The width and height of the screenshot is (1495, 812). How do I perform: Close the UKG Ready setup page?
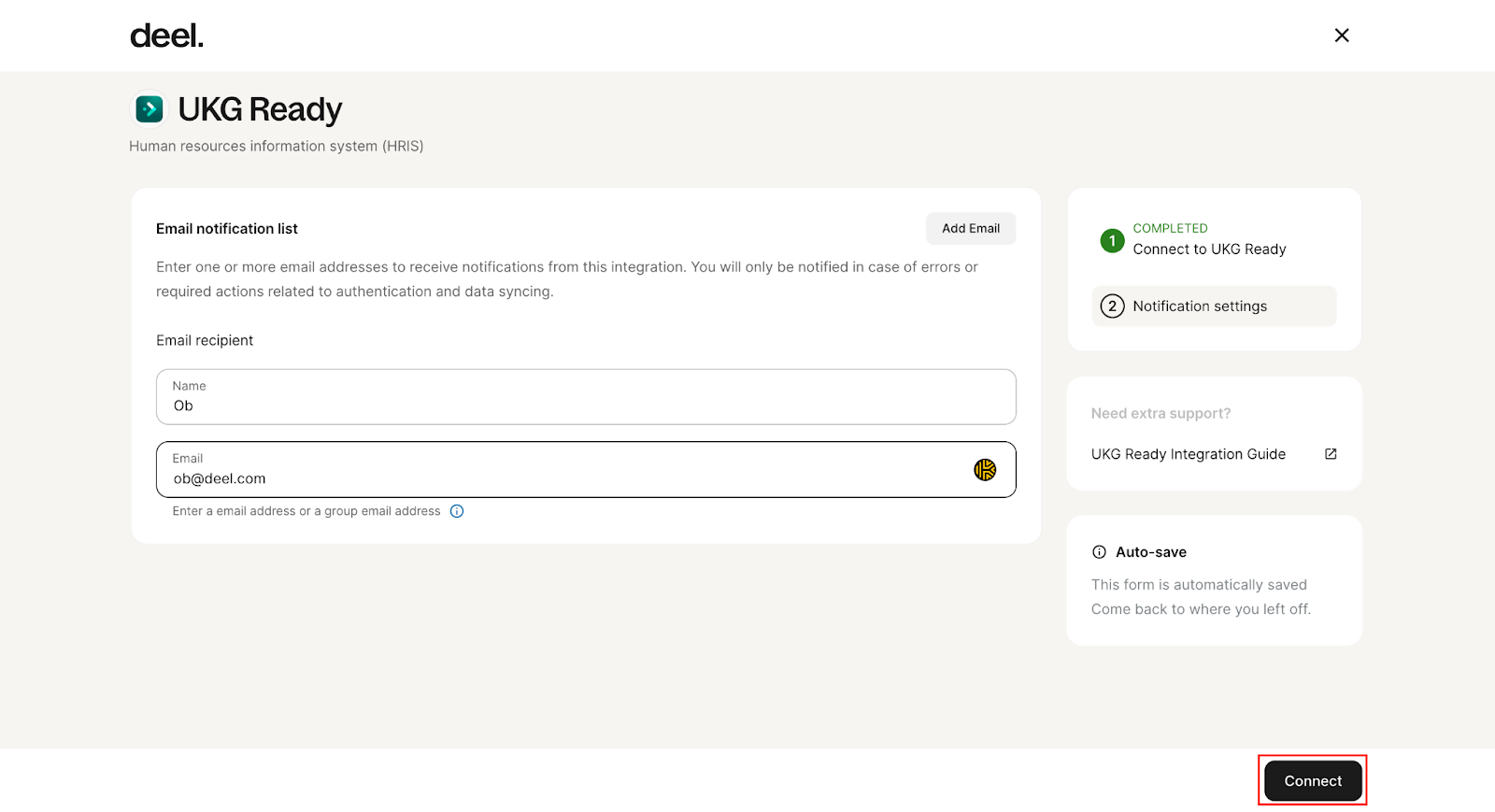pos(1342,36)
